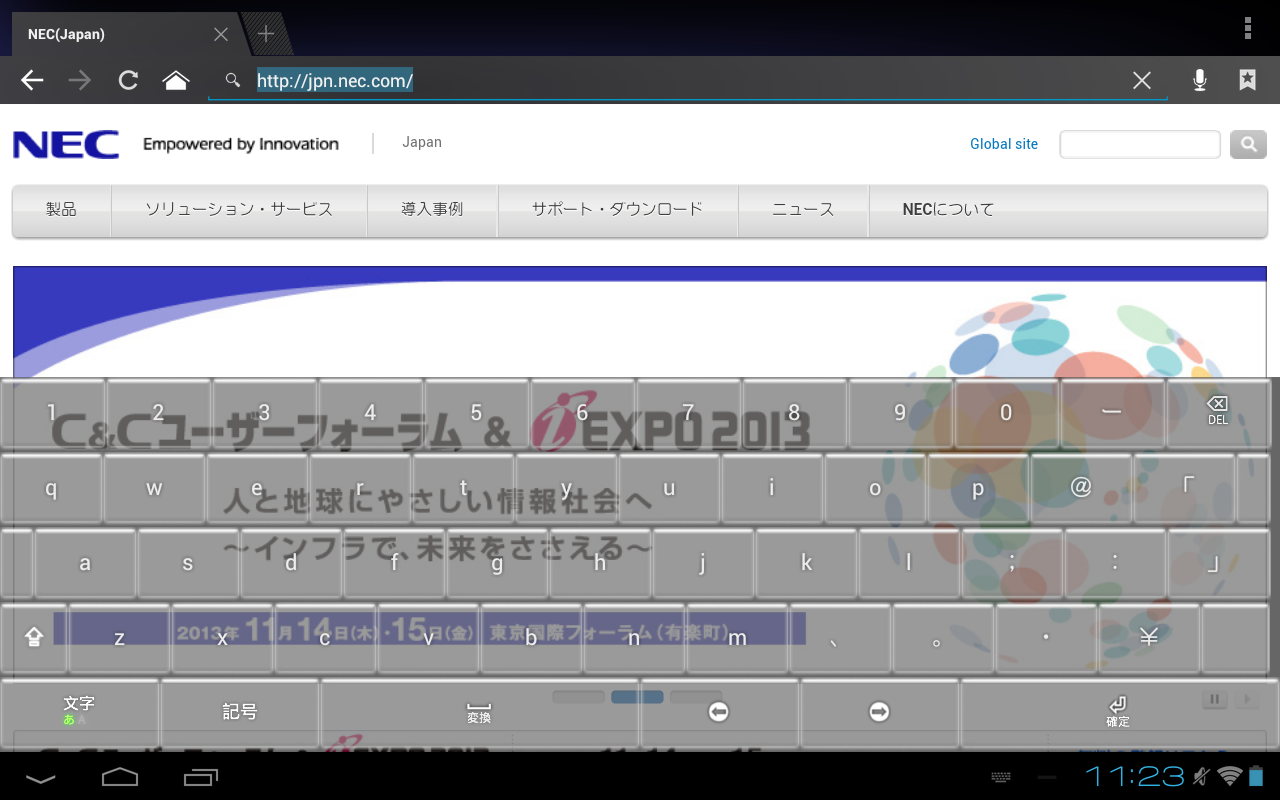Submit the NEC site search
Screen dimensions: 1280x800
coord(1248,145)
